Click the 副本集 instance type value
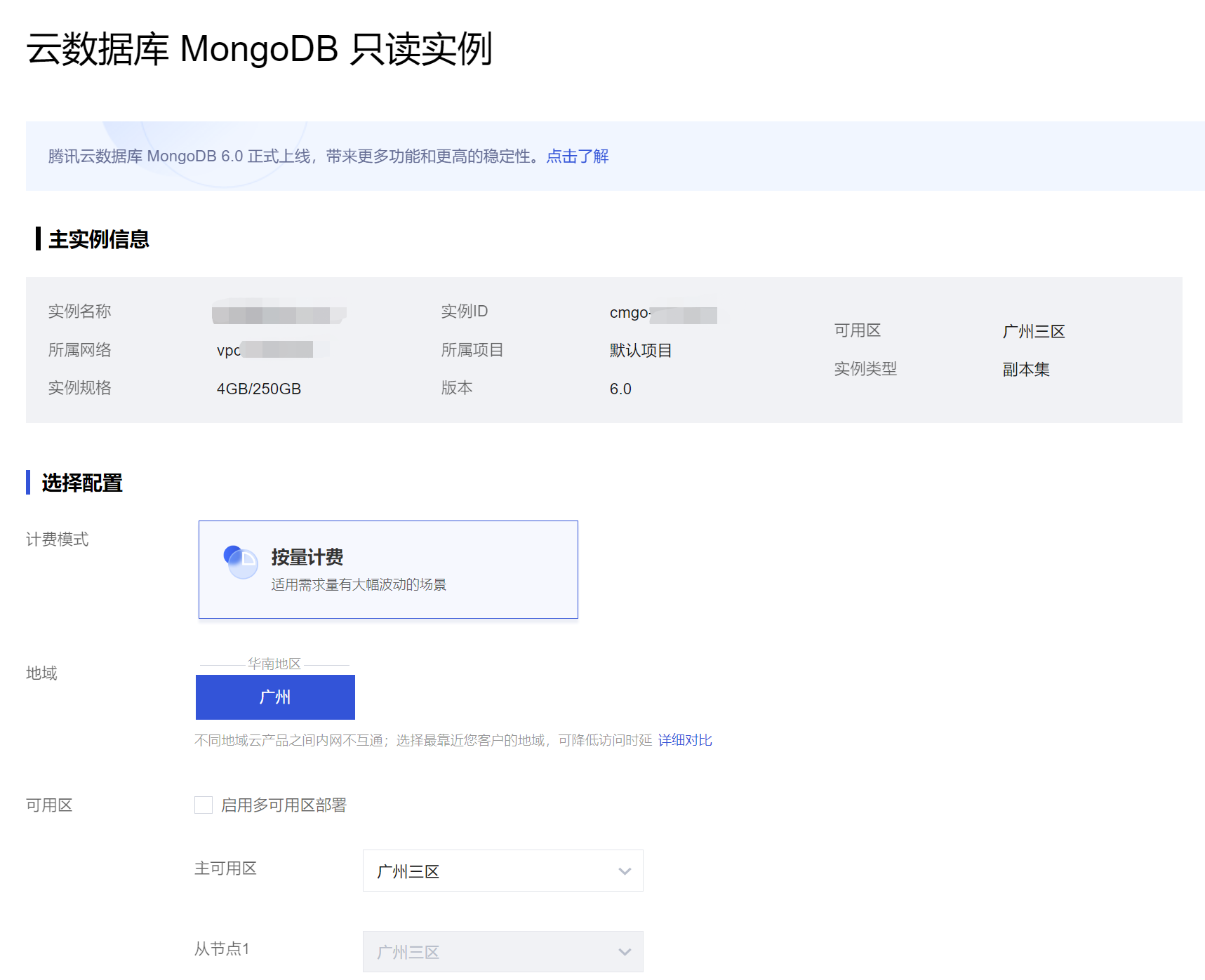The image size is (1205, 980). 1026,369
